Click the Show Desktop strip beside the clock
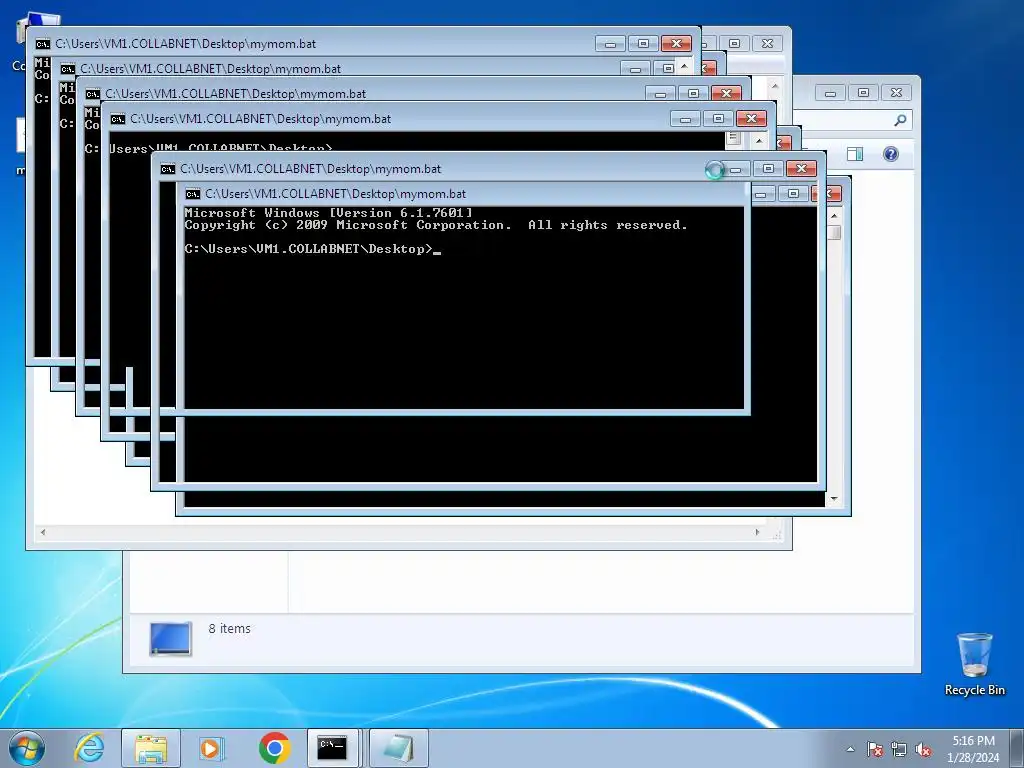 point(1018,748)
